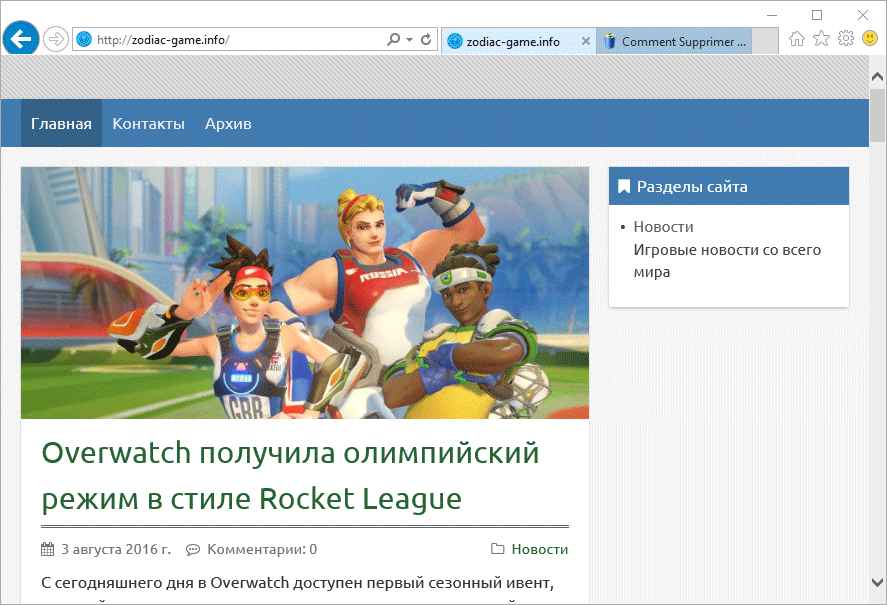Image resolution: width=887 pixels, height=605 pixels.
Task: Maximize the browser window
Action: pos(817,15)
